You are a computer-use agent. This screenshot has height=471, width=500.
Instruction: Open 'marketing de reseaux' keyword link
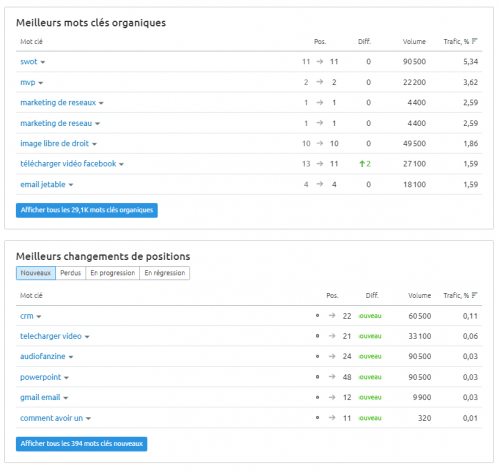(x=58, y=103)
